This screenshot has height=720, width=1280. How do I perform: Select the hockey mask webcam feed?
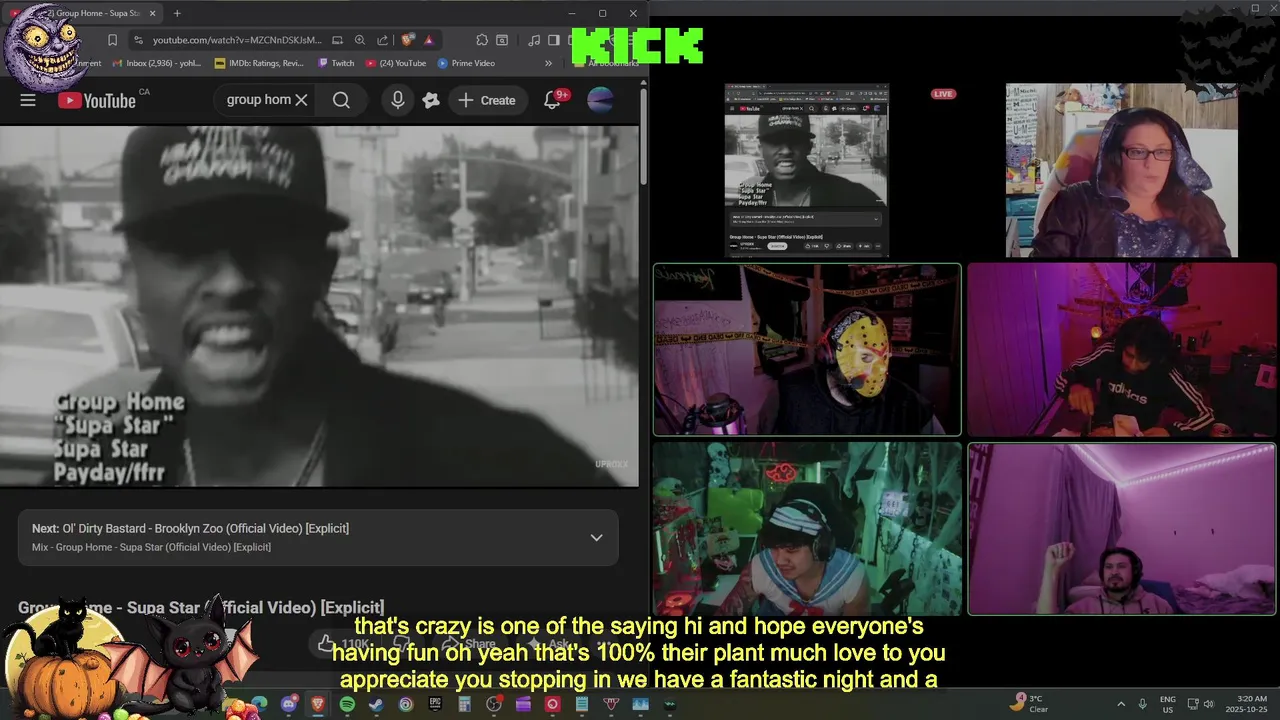[x=807, y=350]
